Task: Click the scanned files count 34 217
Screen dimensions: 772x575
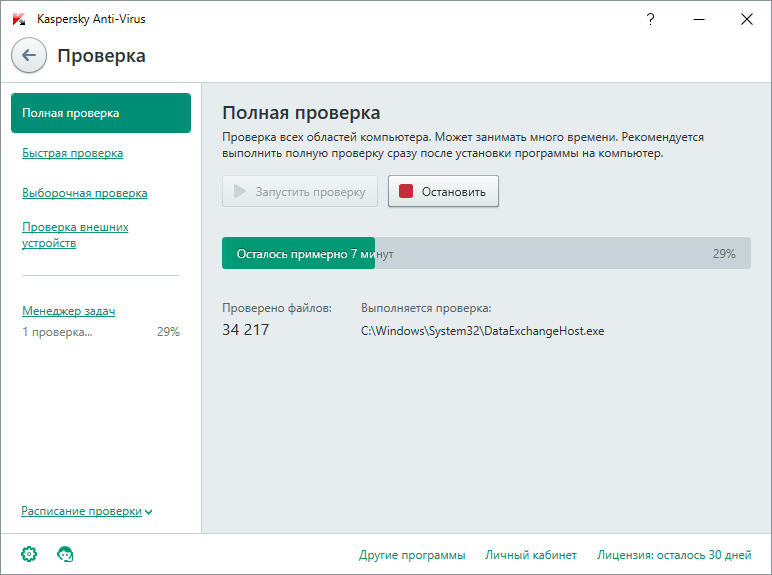Action: coord(246,329)
